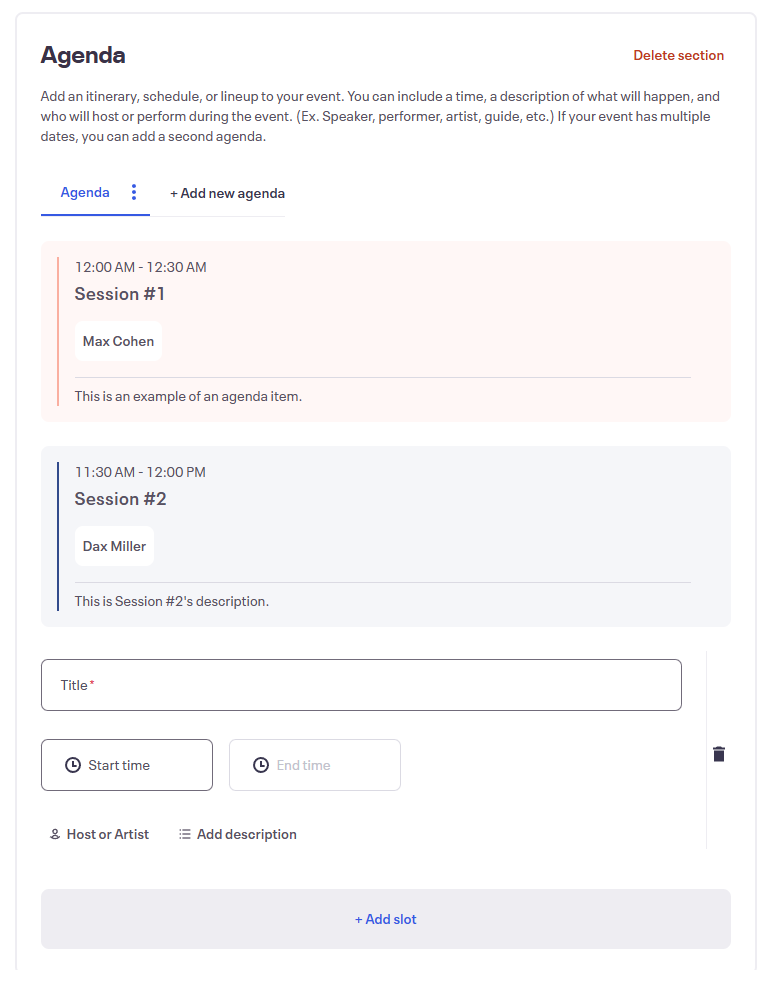Click the list icon beside Add description
This screenshot has width=770, height=984.
[185, 833]
